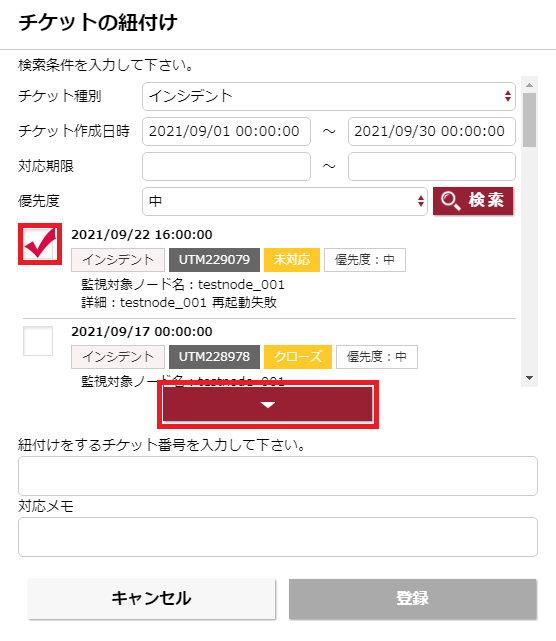Click the results list scrollbar thumb
Screen dimensions: 556x641
(529, 120)
